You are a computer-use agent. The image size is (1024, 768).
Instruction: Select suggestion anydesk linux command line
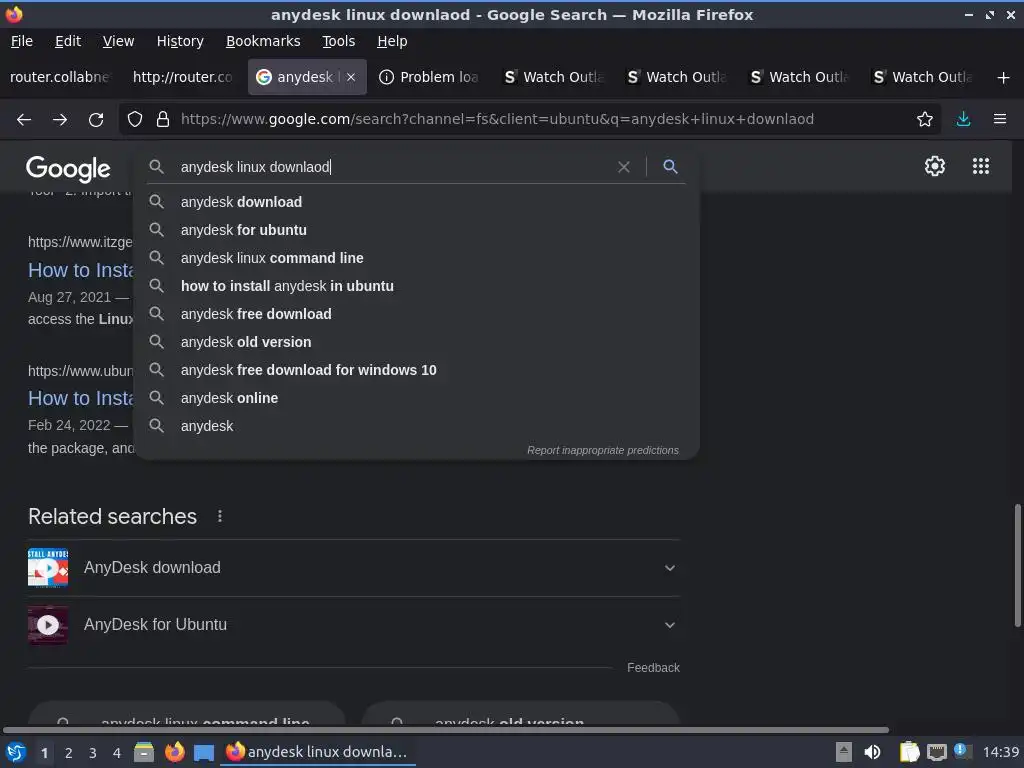tap(416, 259)
